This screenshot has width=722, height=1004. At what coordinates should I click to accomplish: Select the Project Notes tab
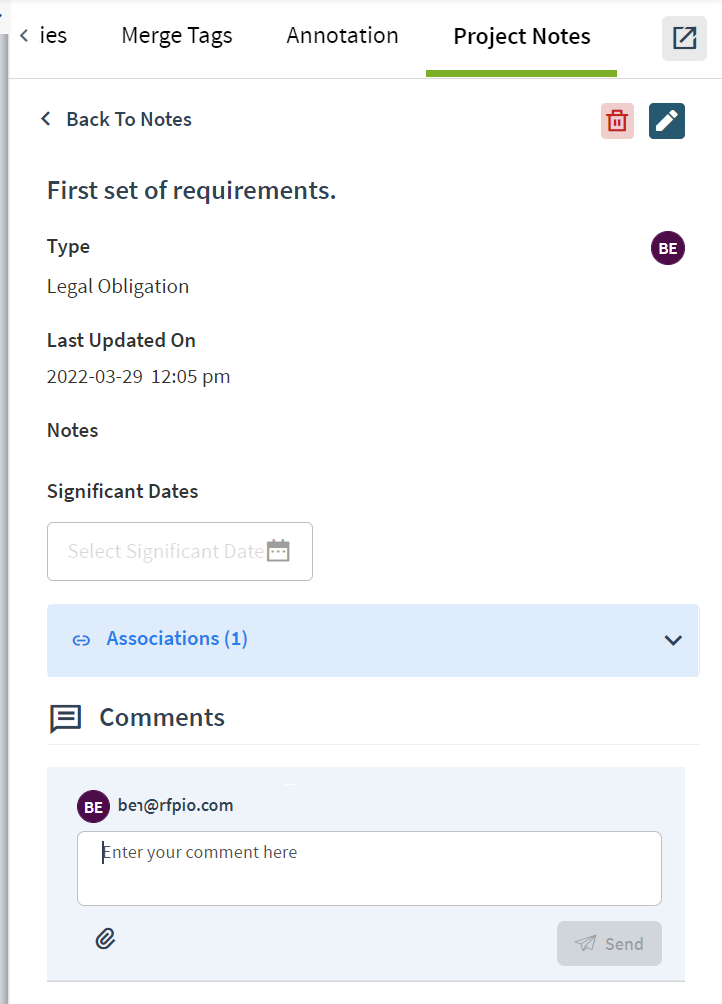pyautogui.click(x=522, y=37)
